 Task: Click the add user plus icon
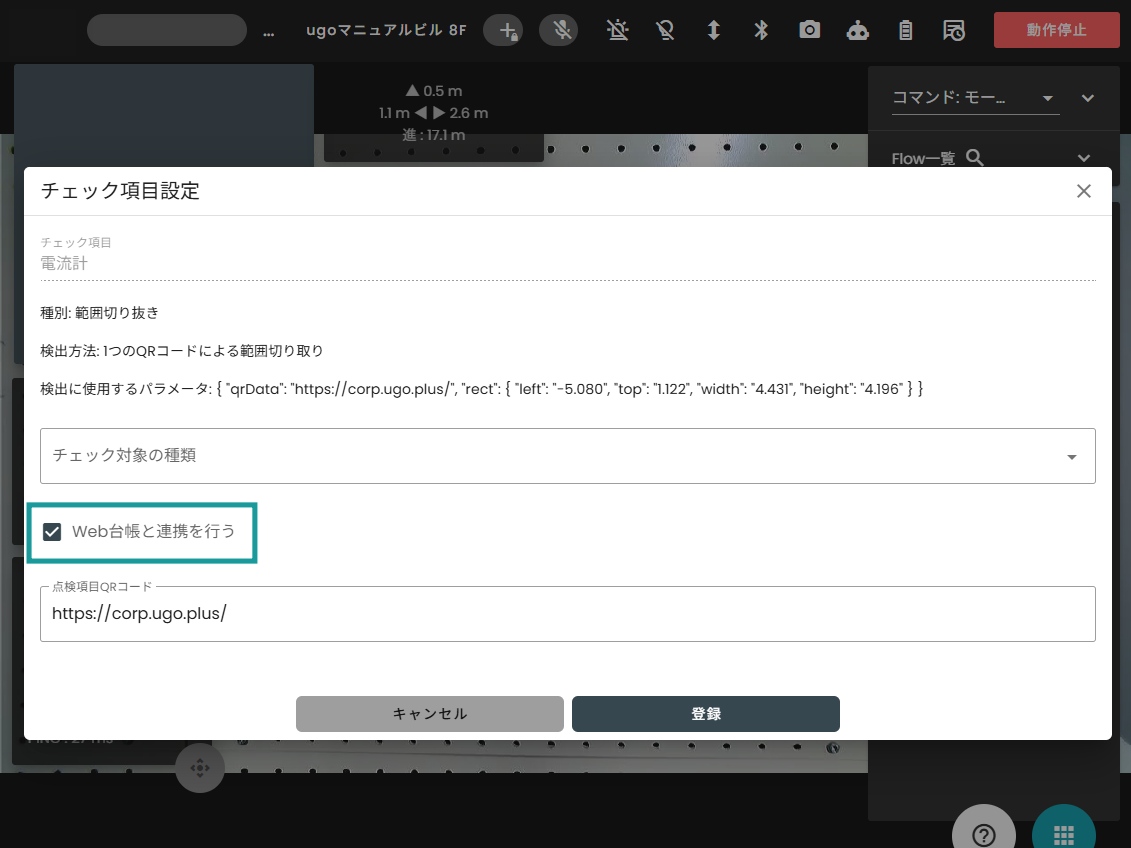pos(503,30)
